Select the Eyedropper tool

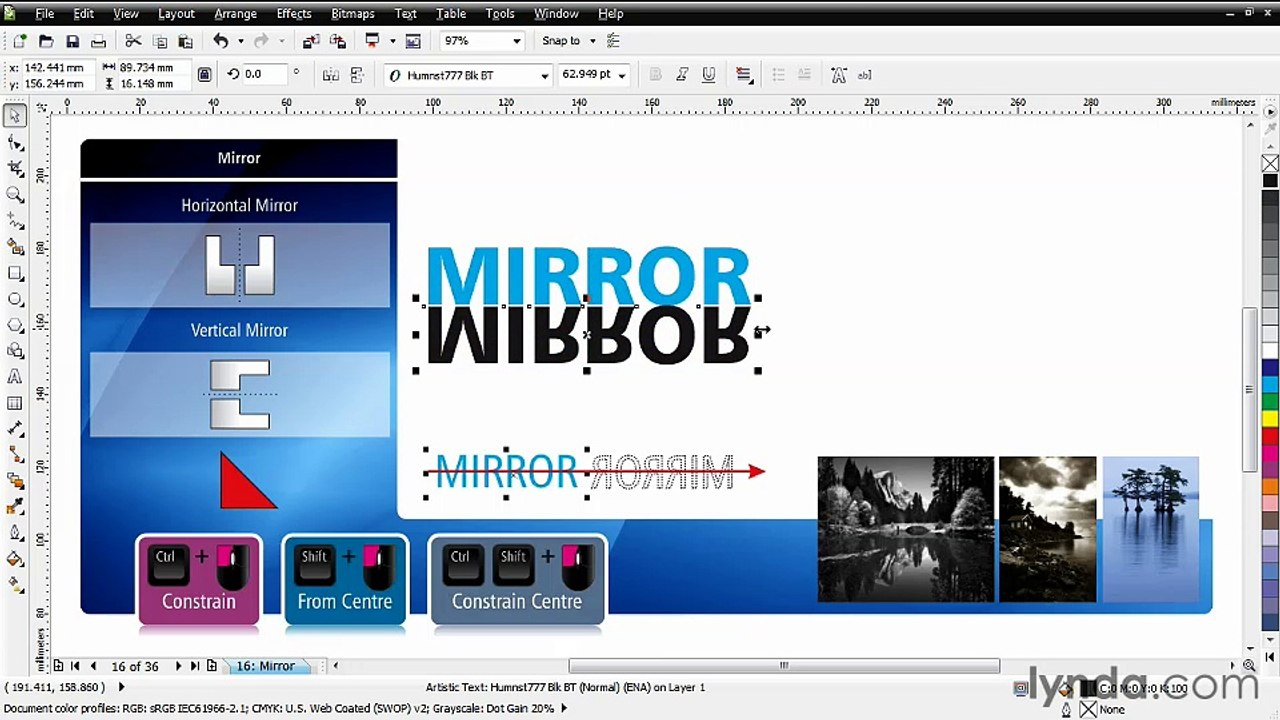pos(15,507)
